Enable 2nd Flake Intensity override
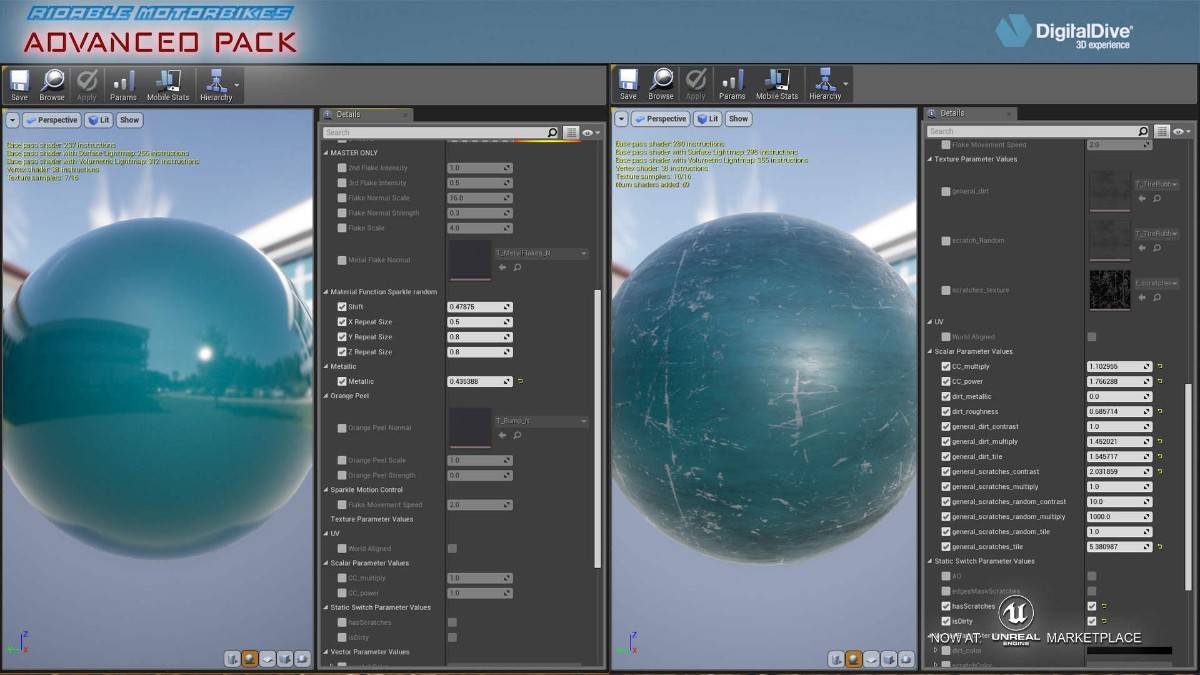1200x675 pixels. (342, 168)
